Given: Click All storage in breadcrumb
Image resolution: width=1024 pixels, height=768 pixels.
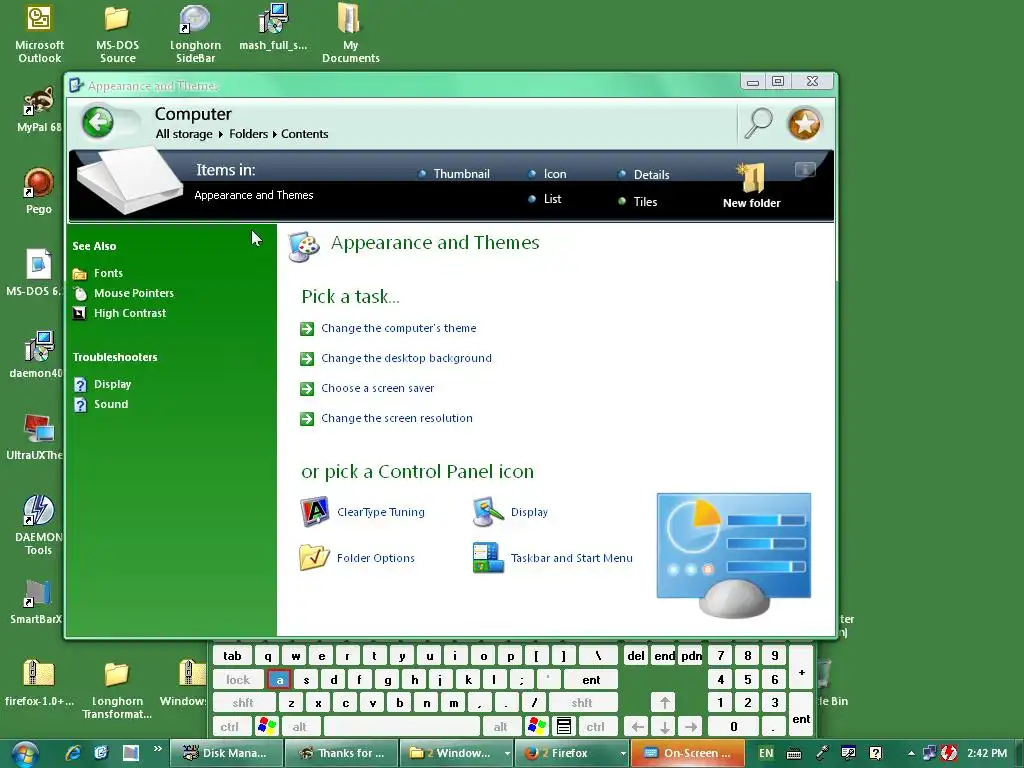Looking at the screenshot, I should pyautogui.click(x=184, y=134).
